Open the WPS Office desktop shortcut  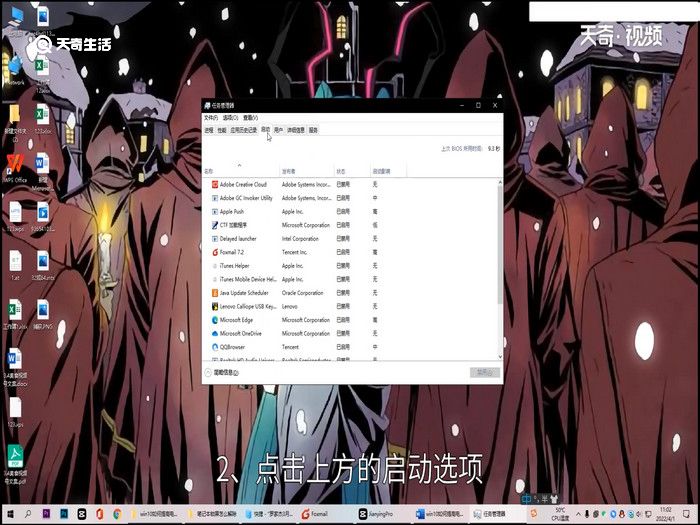[x=15, y=169]
